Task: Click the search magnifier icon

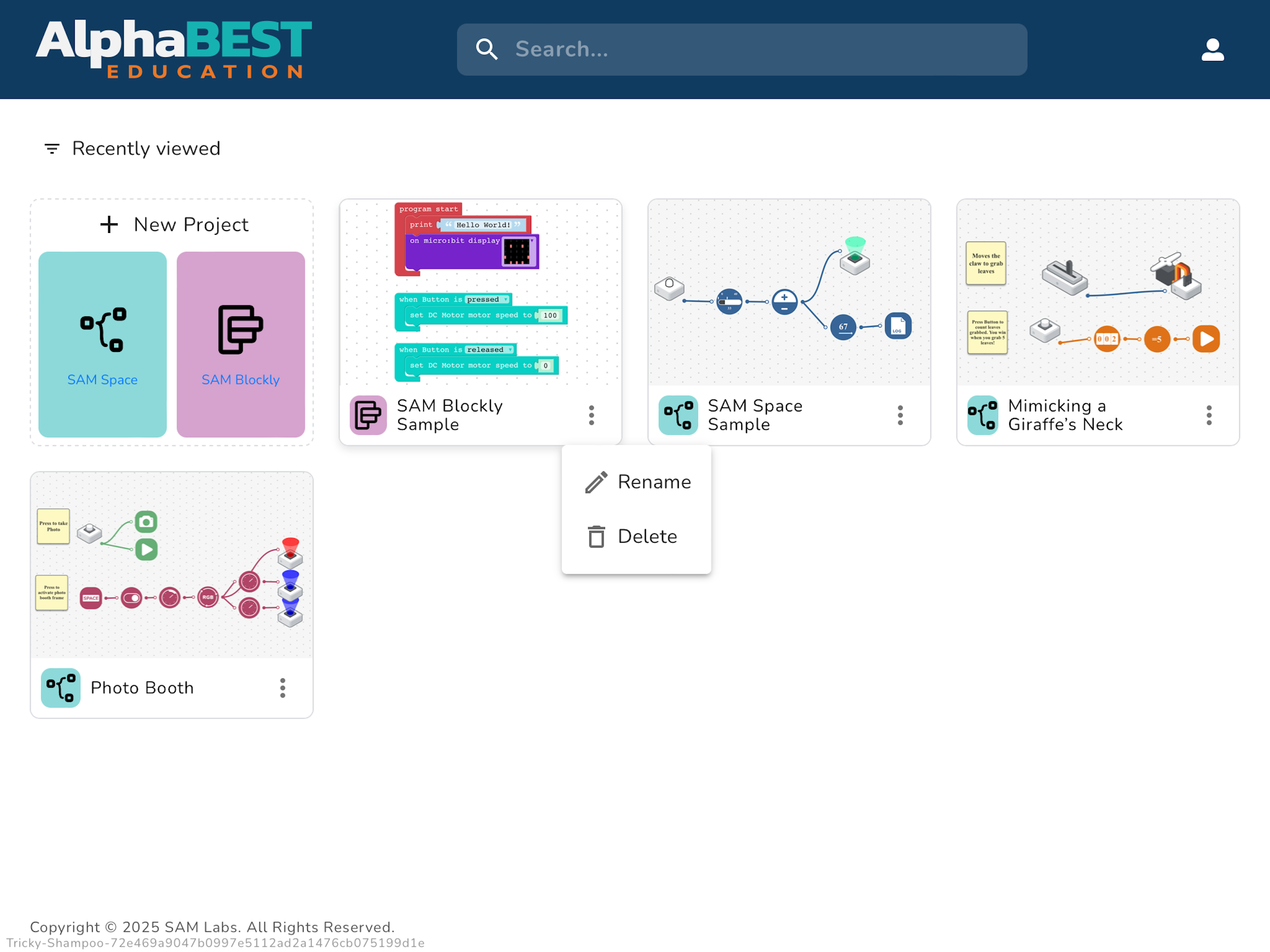Action: click(x=487, y=49)
